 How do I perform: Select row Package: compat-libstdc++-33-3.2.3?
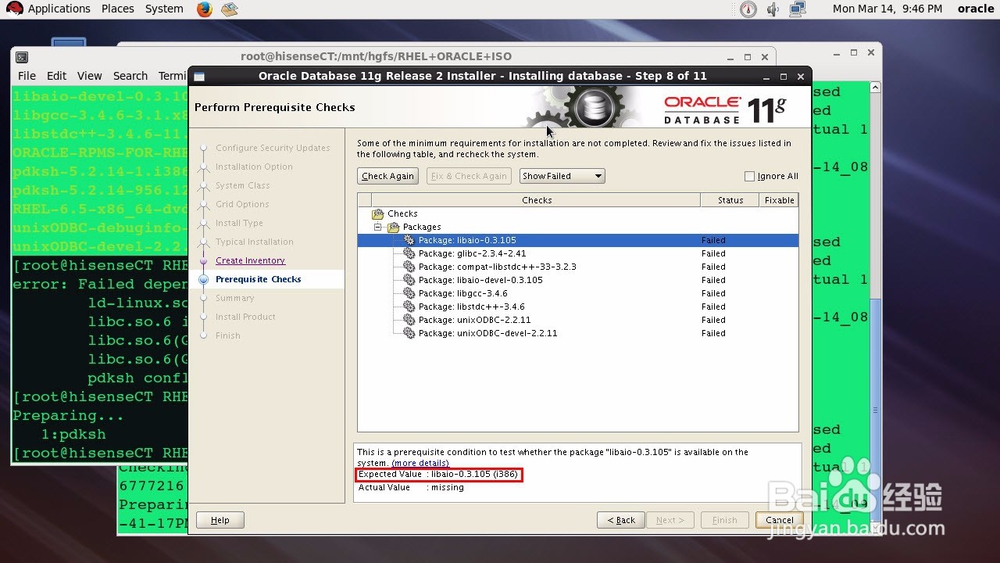pyautogui.click(x=578, y=267)
